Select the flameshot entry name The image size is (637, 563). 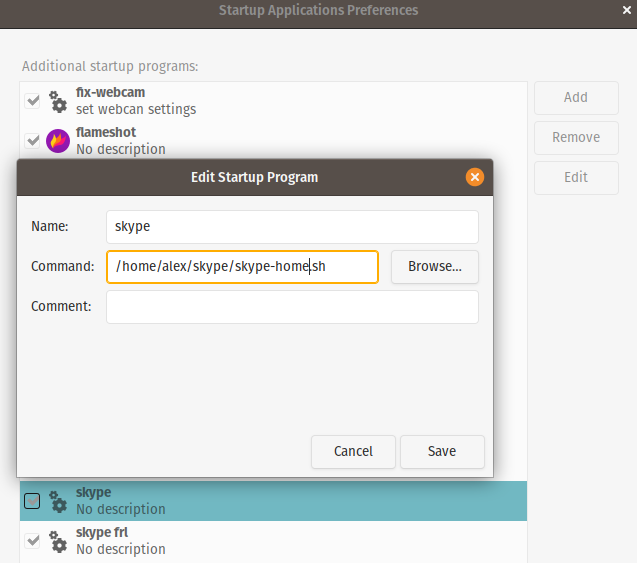[x=106, y=132]
